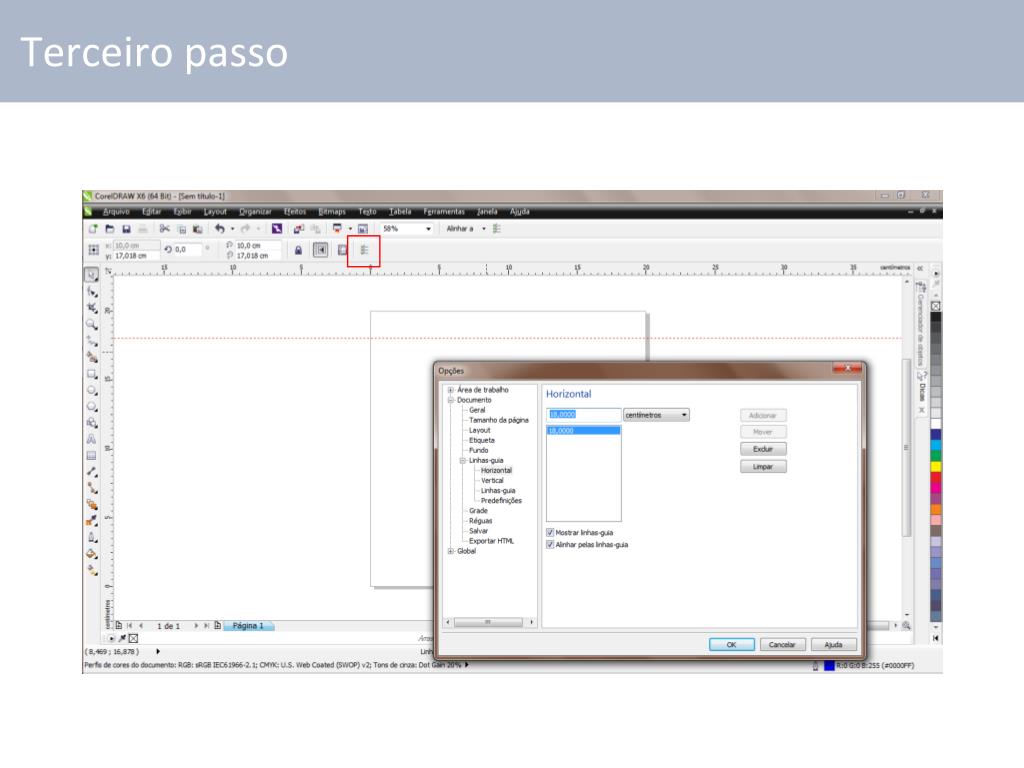The height and width of the screenshot is (768, 1024).
Task: Uncheck Alinhar pelas linhas-guia checkbox
Action: (550, 544)
